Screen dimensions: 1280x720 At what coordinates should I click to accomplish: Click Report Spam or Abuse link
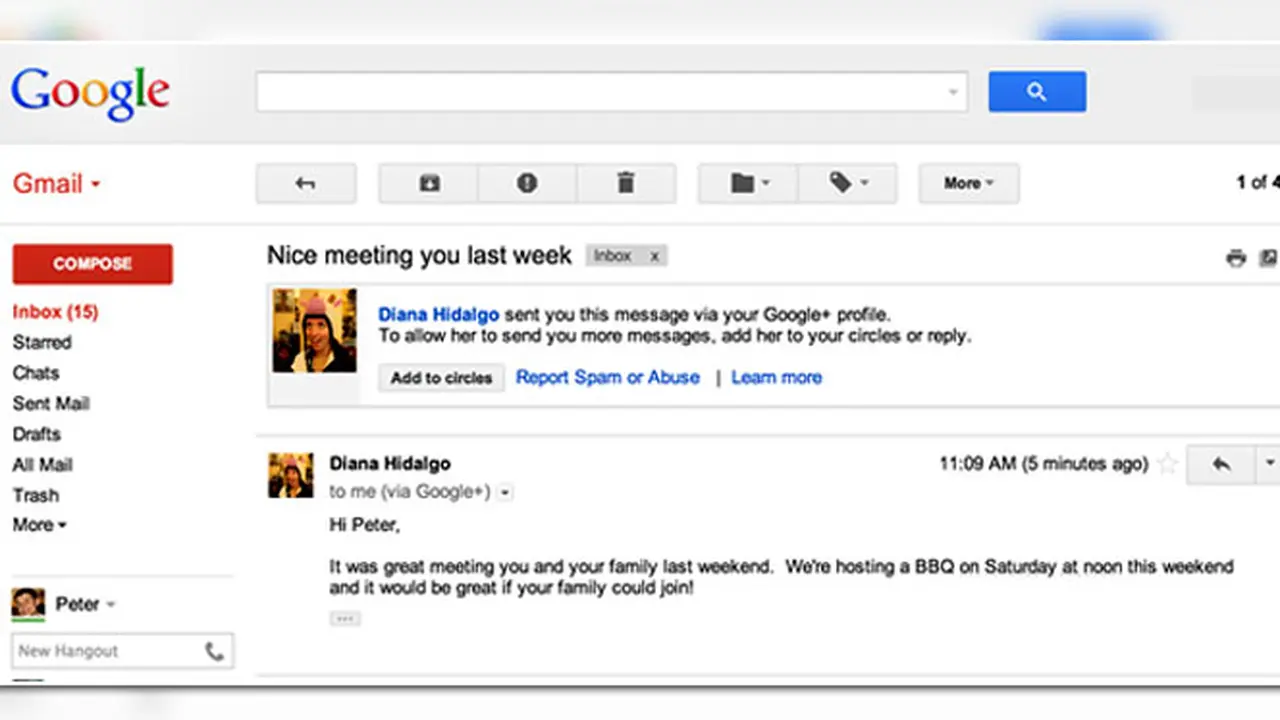(x=608, y=377)
